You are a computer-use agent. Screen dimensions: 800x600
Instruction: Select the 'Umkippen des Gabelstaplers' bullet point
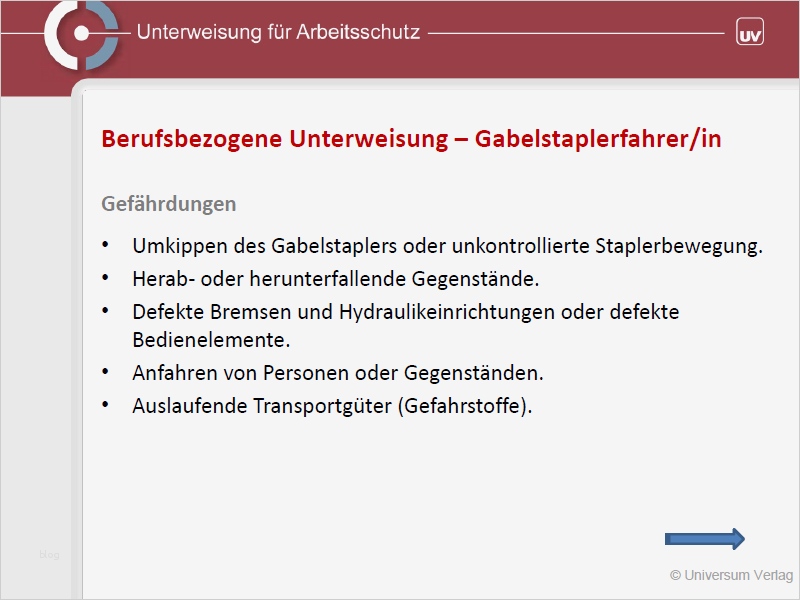(447, 246)
